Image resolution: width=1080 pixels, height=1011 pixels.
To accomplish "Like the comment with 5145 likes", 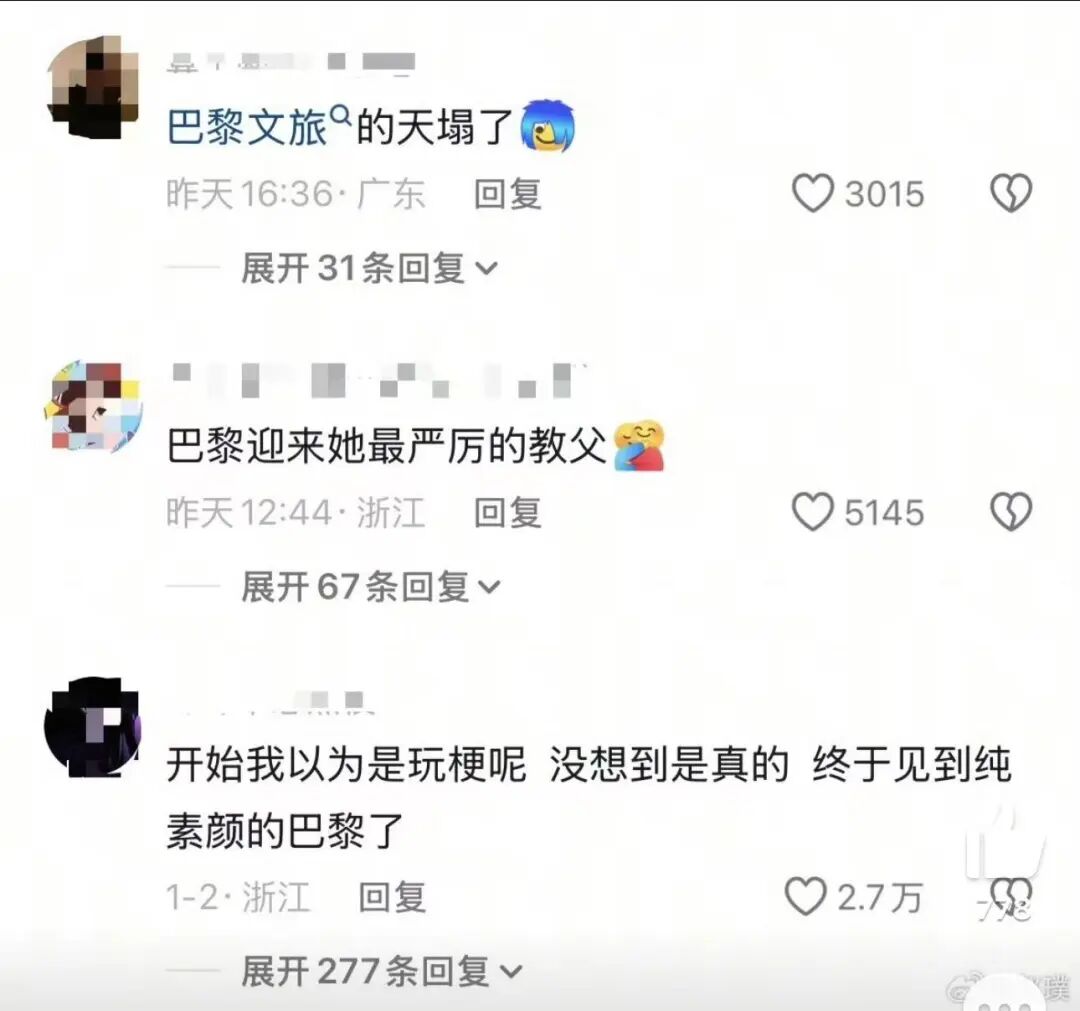I will click(813, 512).
